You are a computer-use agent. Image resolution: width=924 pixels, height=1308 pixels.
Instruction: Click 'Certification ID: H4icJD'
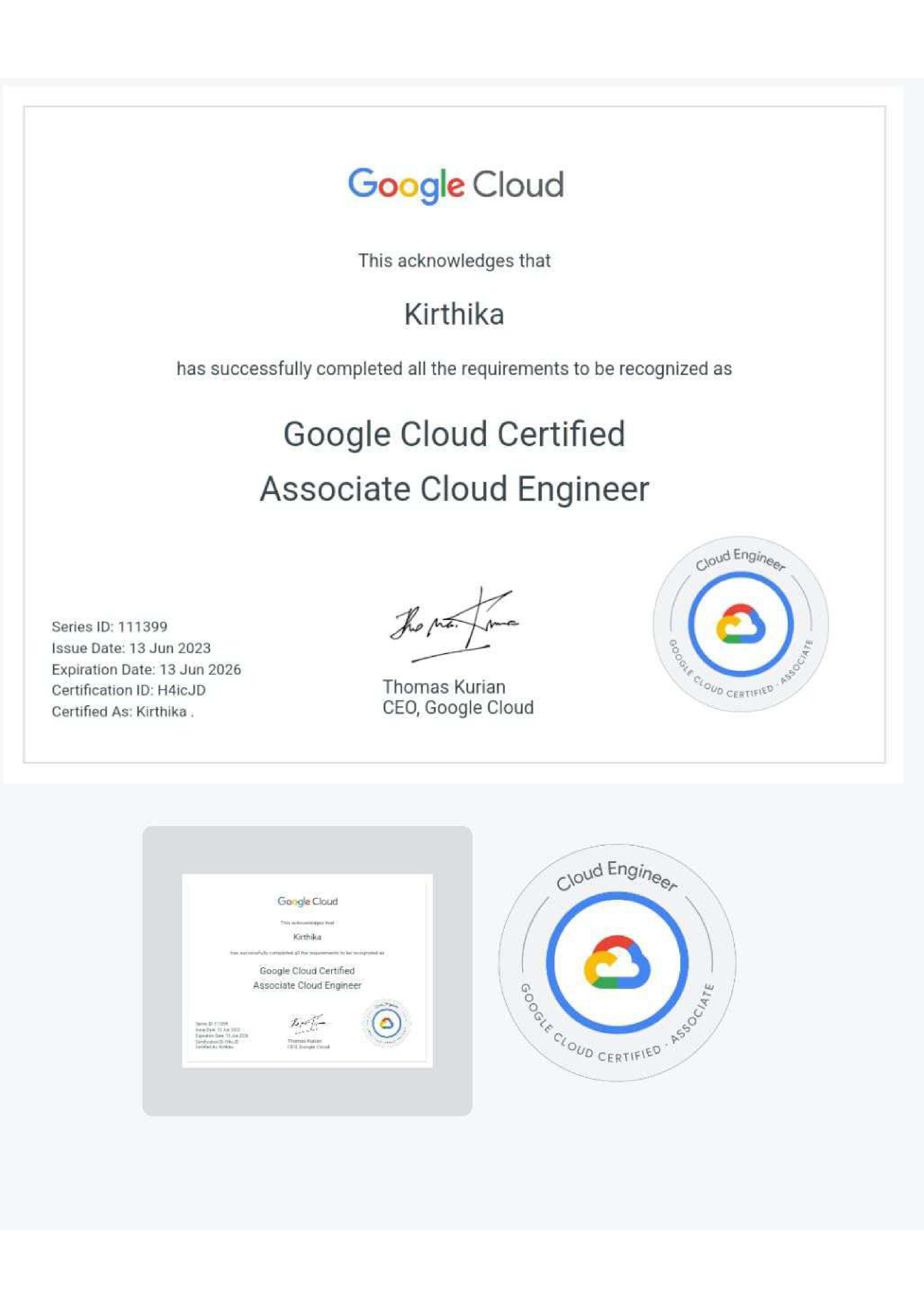(x=129, y=690)
